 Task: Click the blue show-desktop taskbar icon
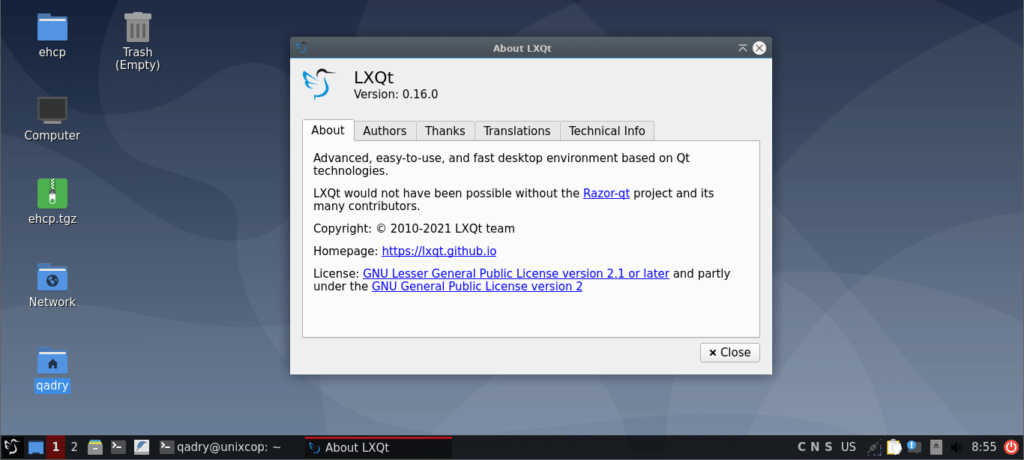[36, 448]
